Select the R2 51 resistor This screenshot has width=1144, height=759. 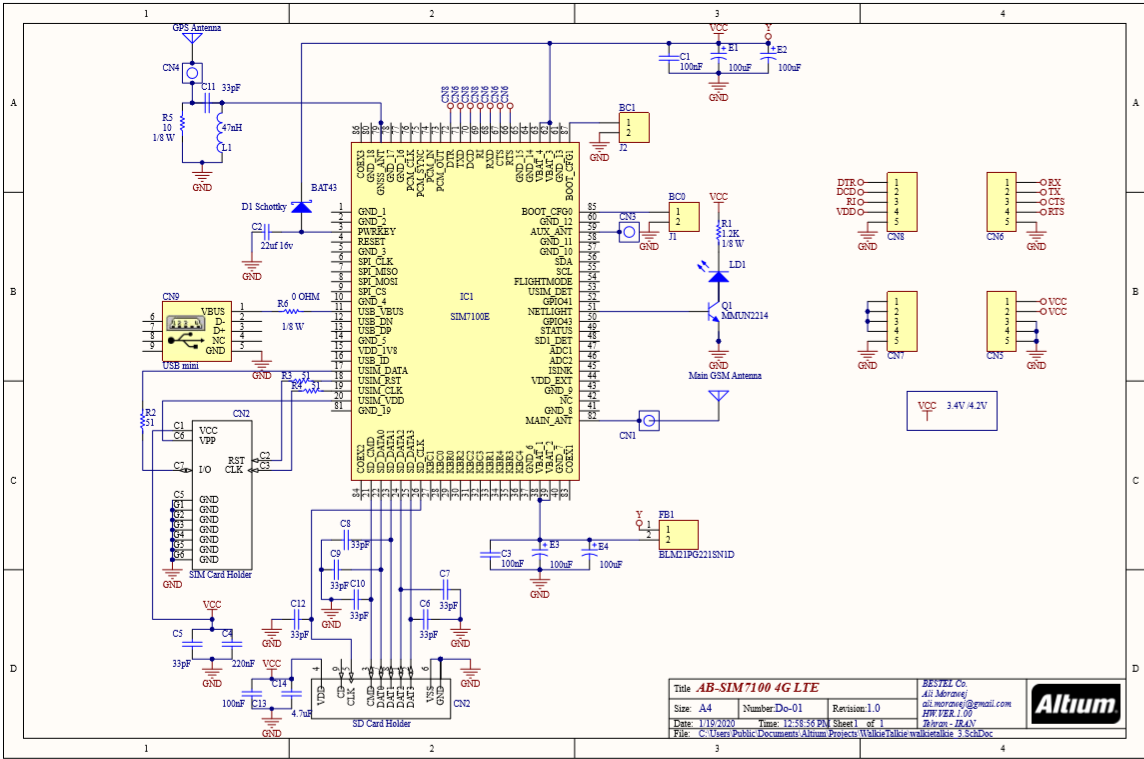pyautogui.click(x=142, y=421)
